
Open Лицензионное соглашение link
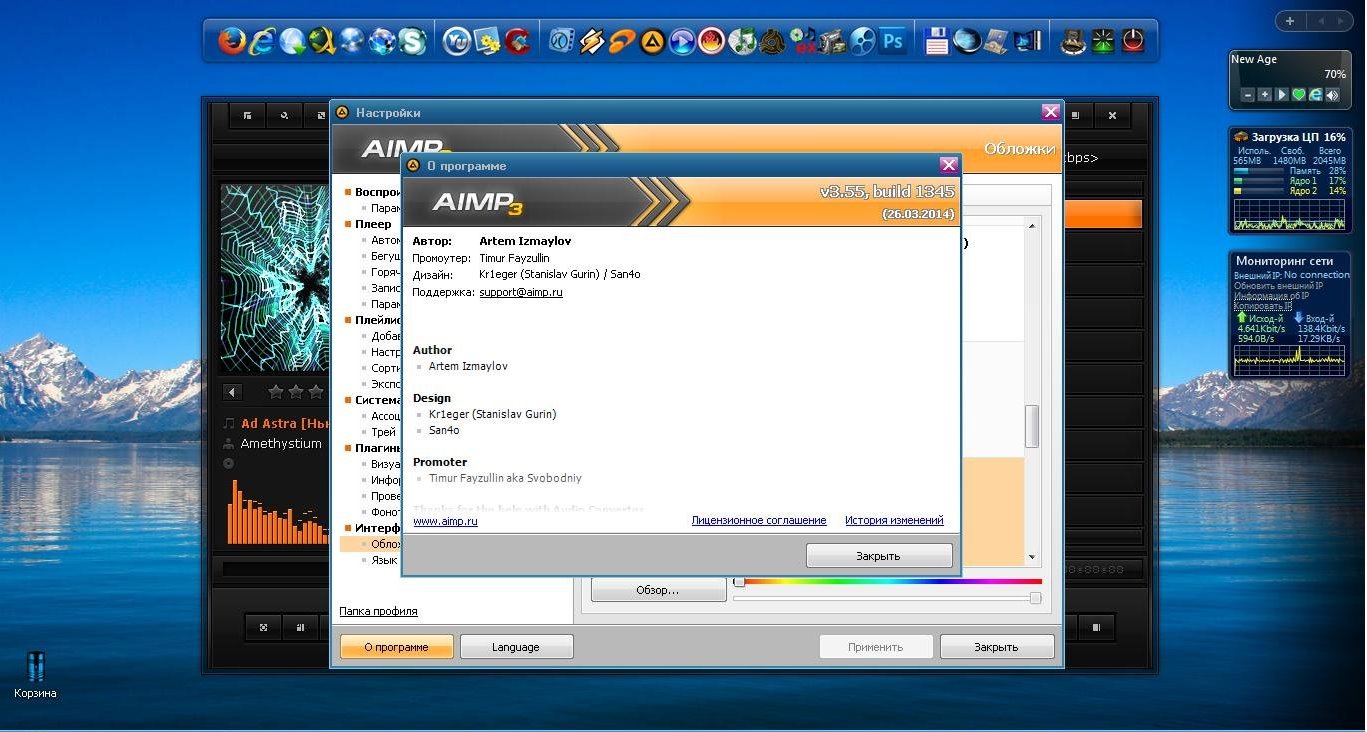point(759,520)
